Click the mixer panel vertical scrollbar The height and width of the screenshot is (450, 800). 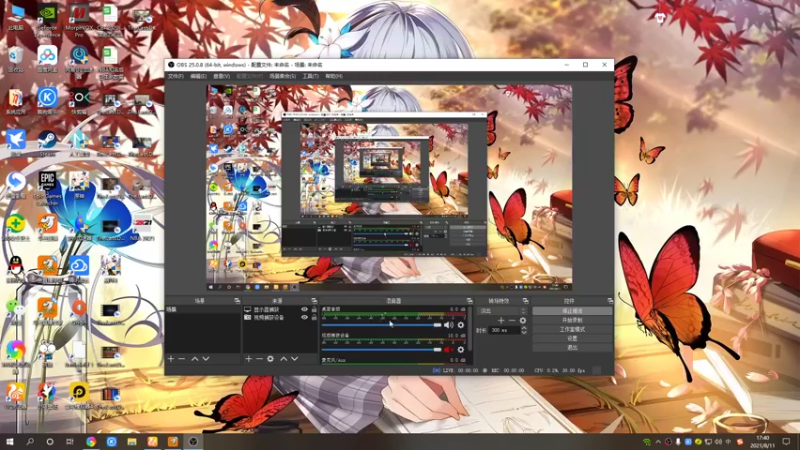(469, 329)
